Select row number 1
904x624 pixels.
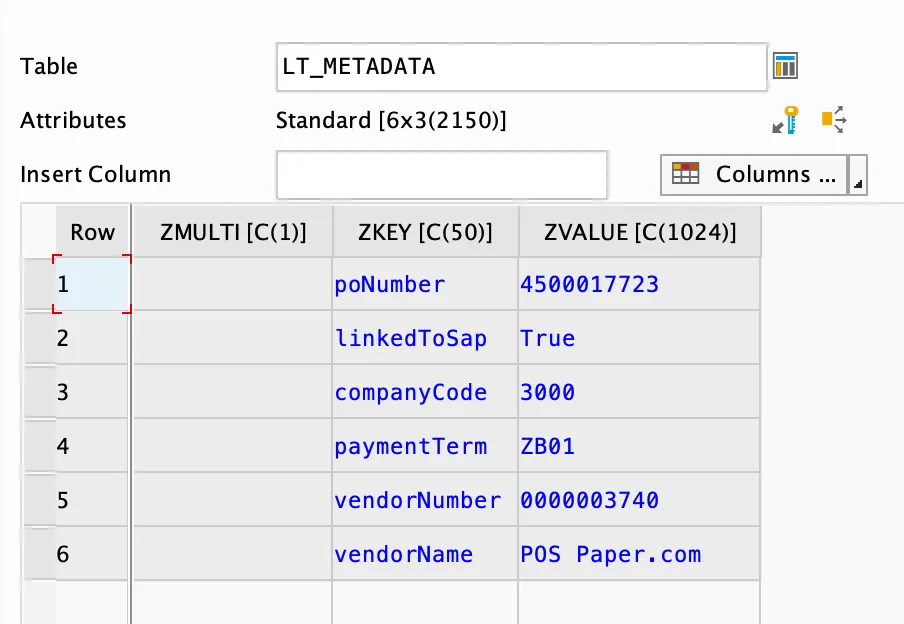click(x=92, y=284)
